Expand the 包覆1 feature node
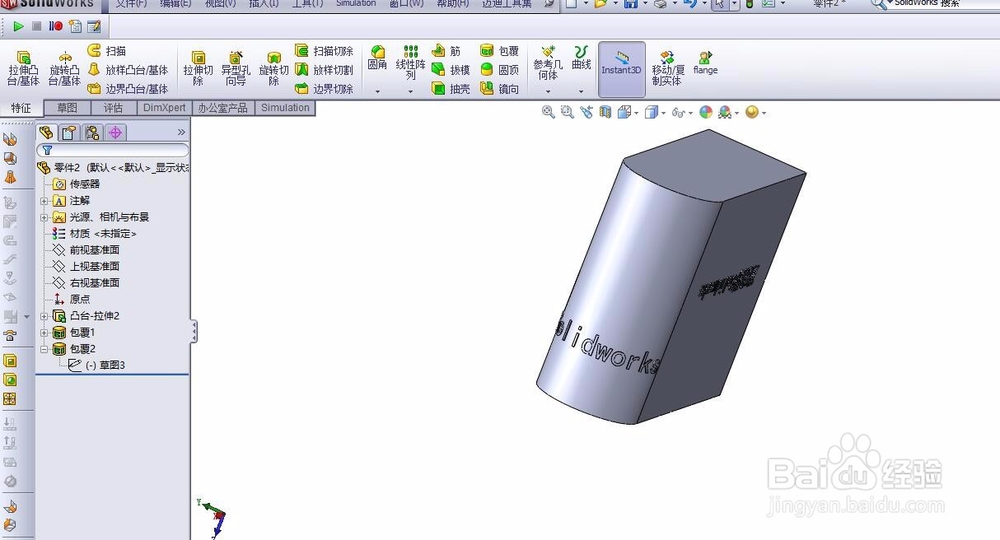 [43, 333]
